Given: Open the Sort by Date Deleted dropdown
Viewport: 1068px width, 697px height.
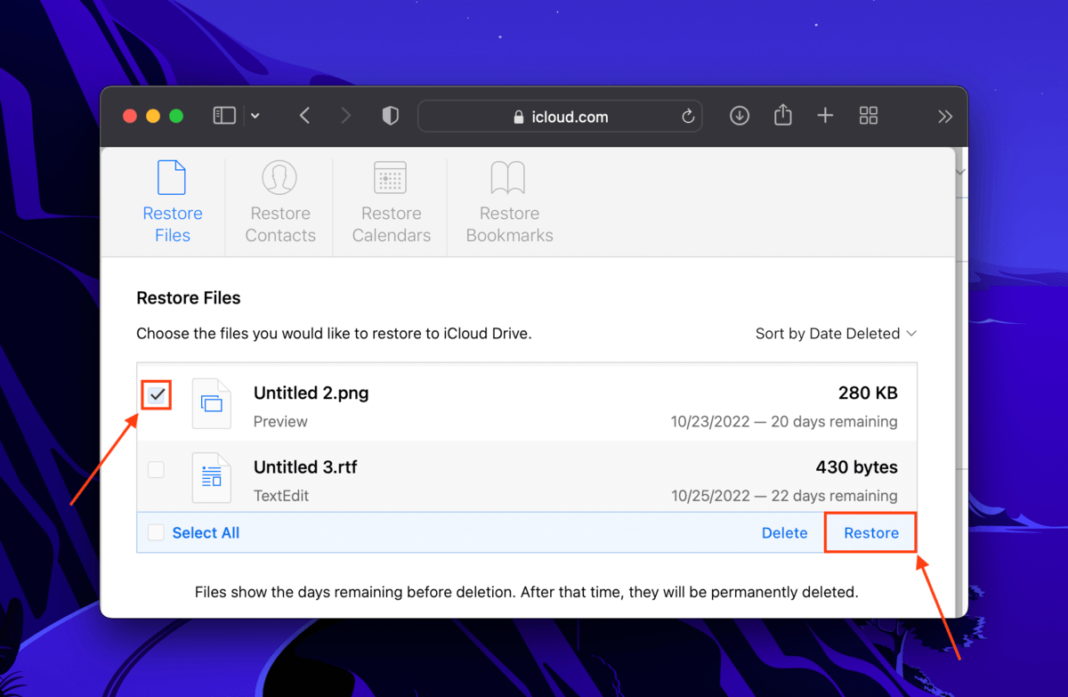Looking at the screenshot, I should click(x=836, y=333).
